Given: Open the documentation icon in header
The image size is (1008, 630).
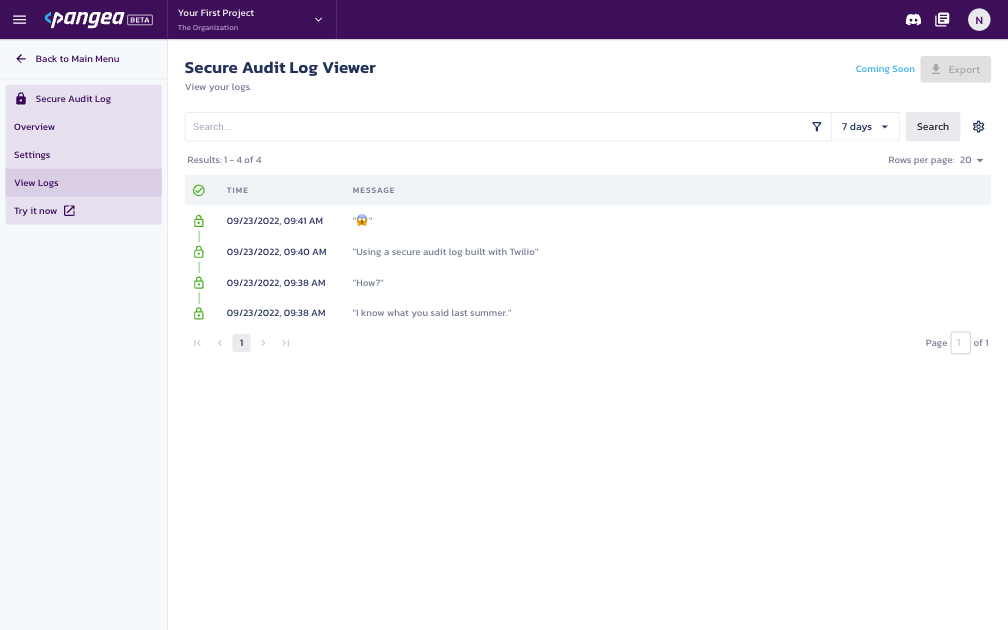Looking at the screenshot, I should tap(942, 19).
